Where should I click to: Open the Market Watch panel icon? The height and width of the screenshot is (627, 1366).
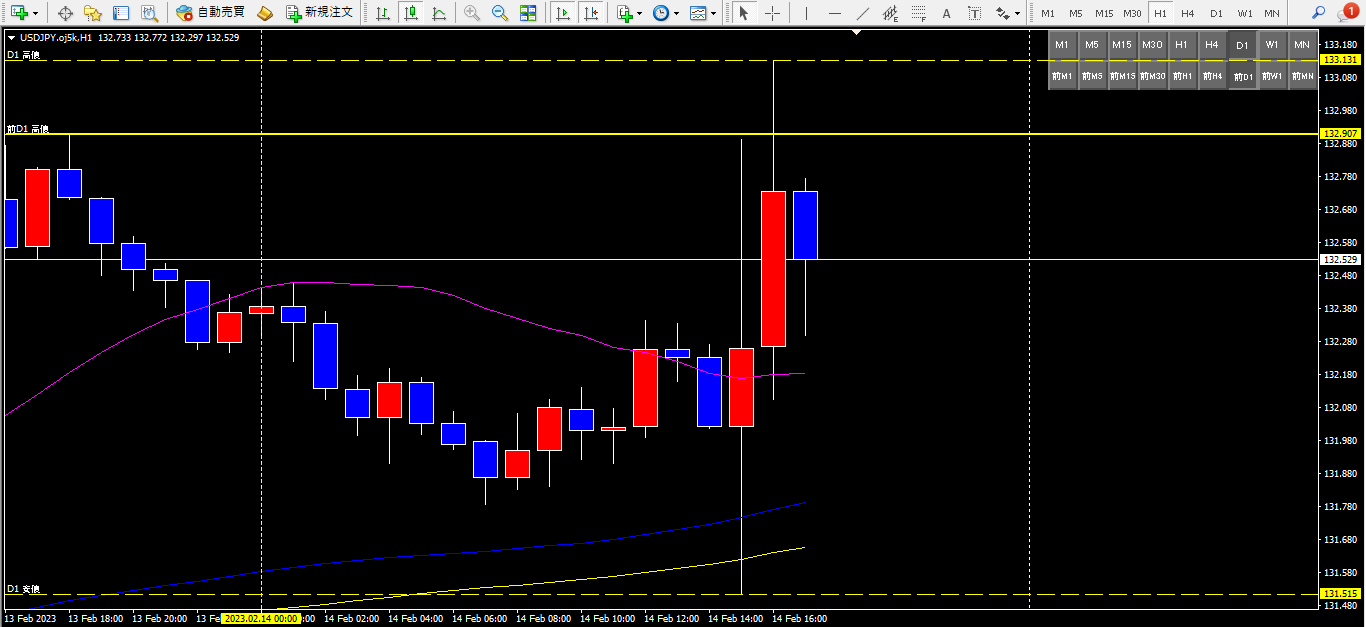tap(66, 13)
